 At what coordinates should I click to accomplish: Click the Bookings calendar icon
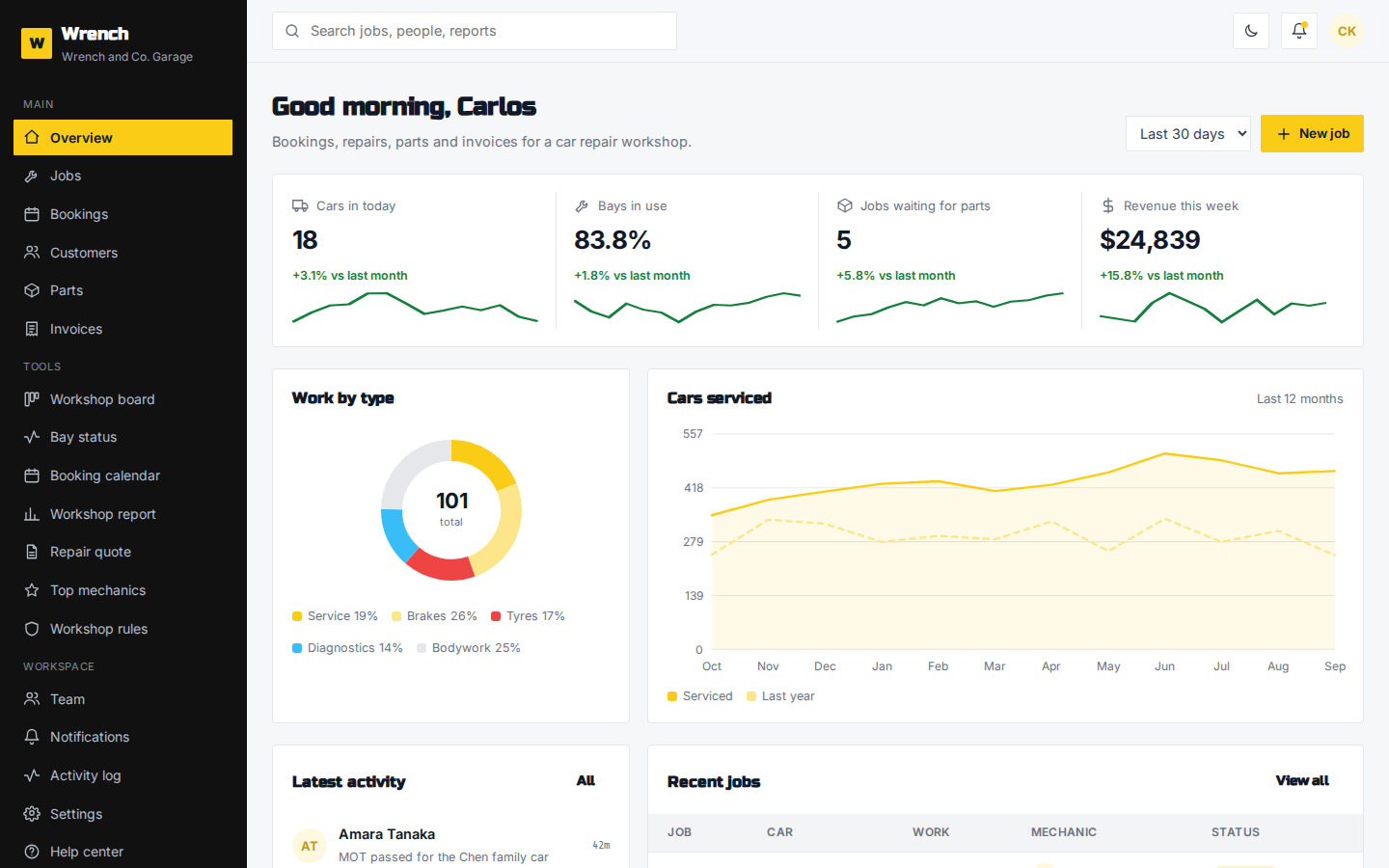point(32,214)
